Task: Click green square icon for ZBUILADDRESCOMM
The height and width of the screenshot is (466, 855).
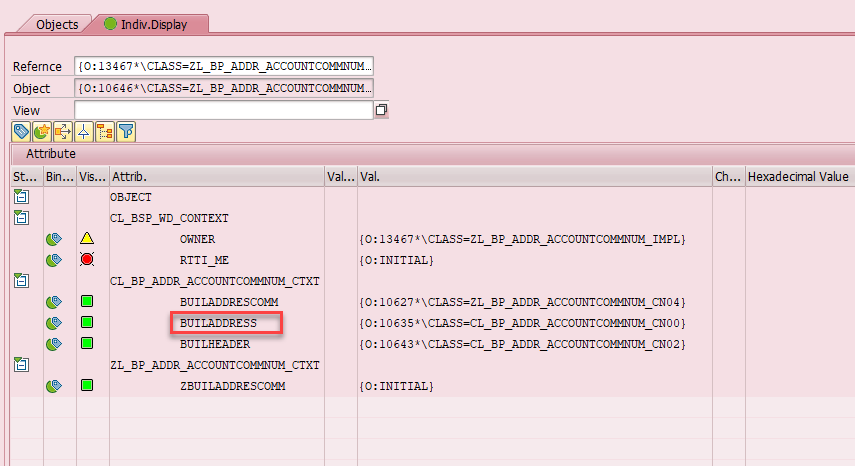Action: (87, 385)
